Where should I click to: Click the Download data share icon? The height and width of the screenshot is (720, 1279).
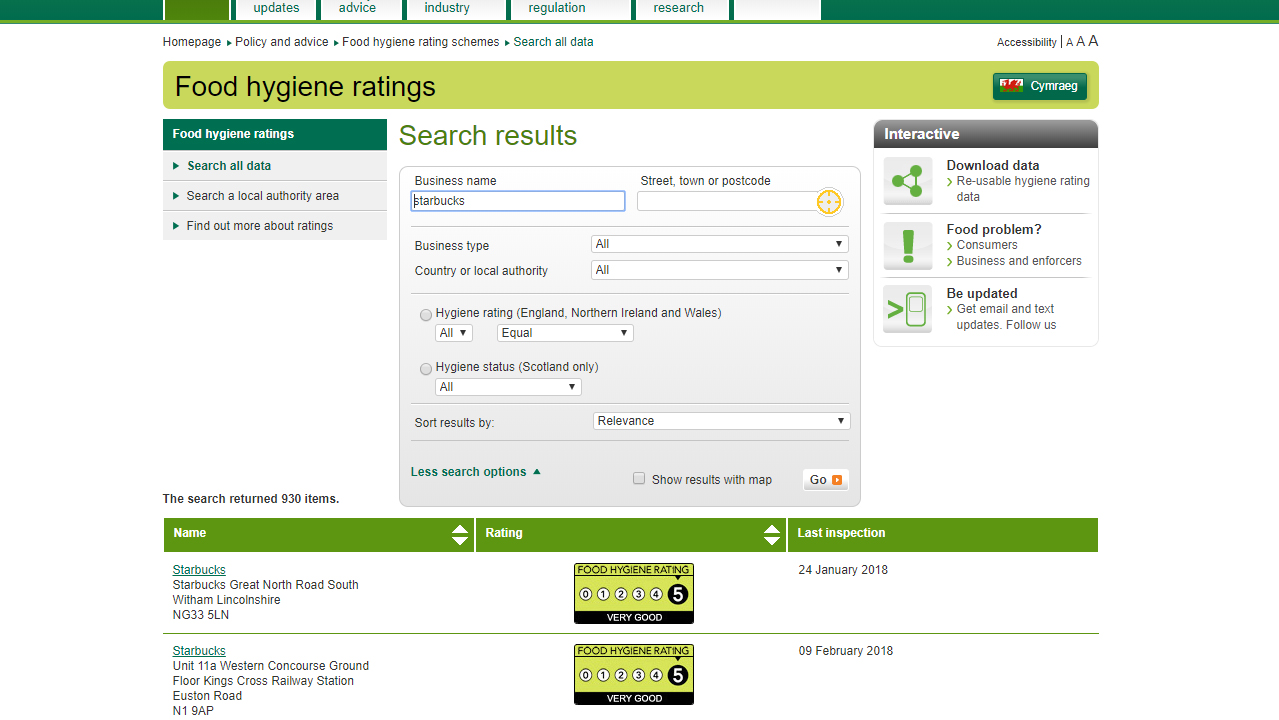click(908, 181)
